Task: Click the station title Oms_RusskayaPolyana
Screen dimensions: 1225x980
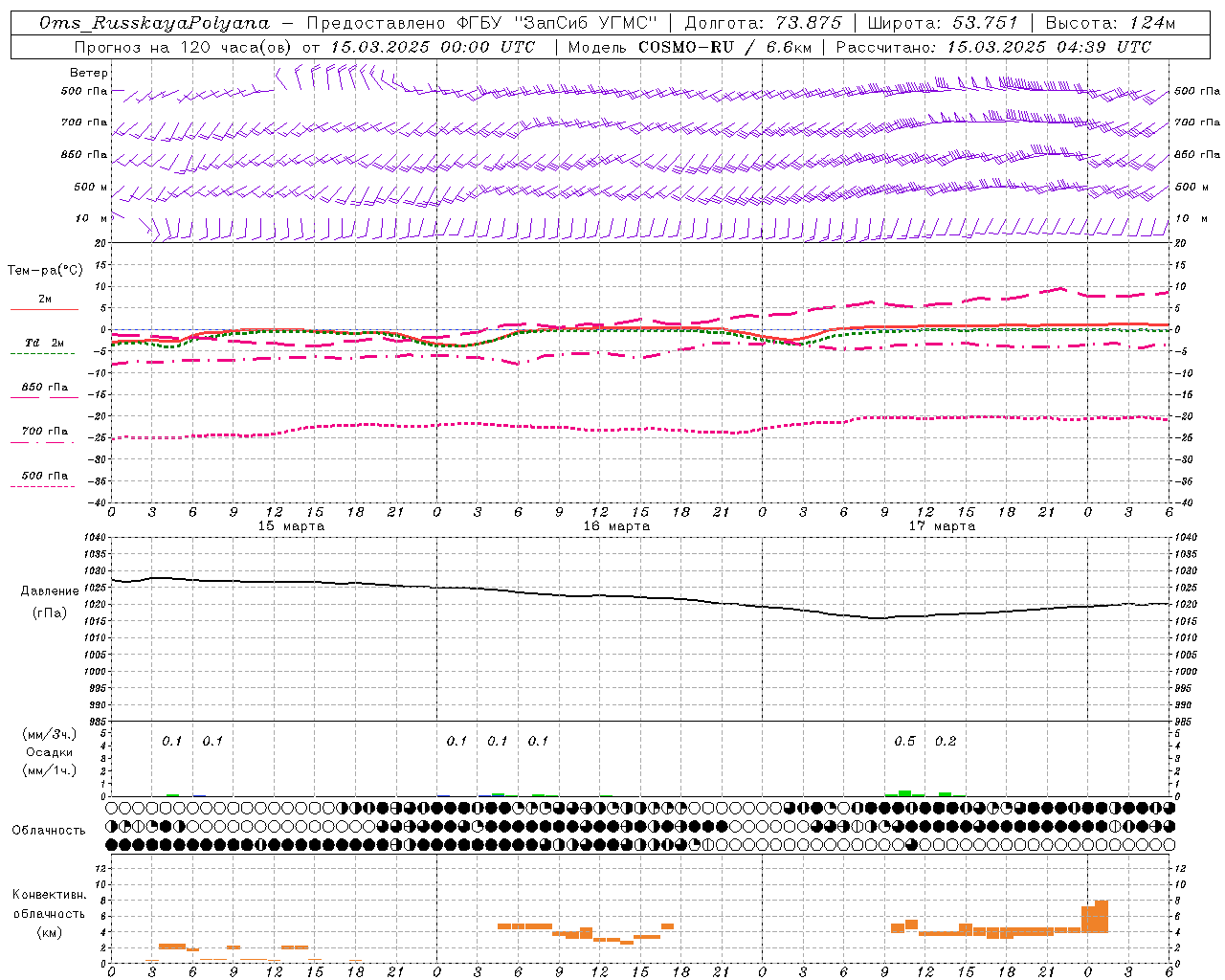Action: click(x=154, y=23)
